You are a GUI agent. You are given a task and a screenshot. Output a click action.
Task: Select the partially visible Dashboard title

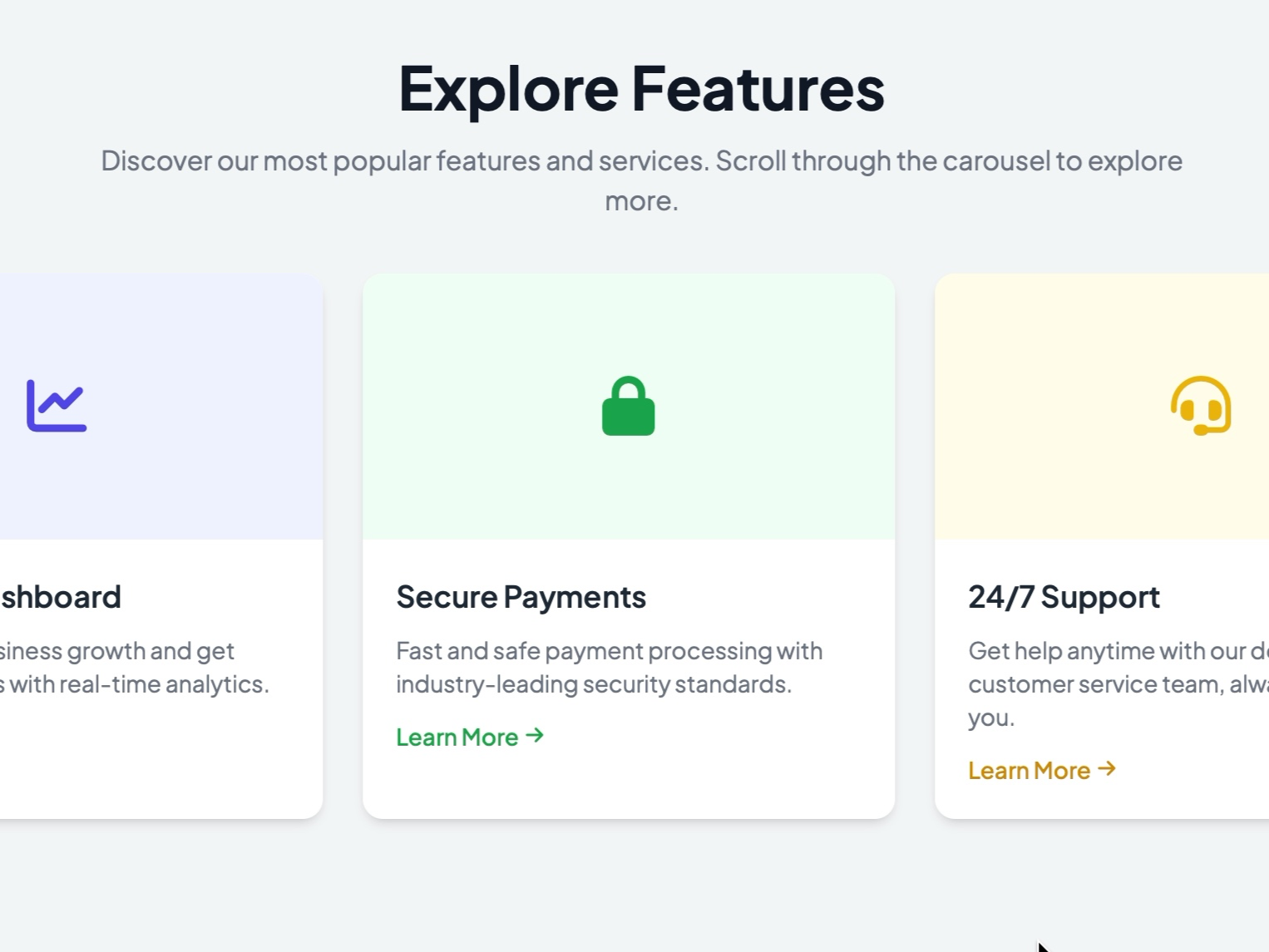(x=60, y=596)
